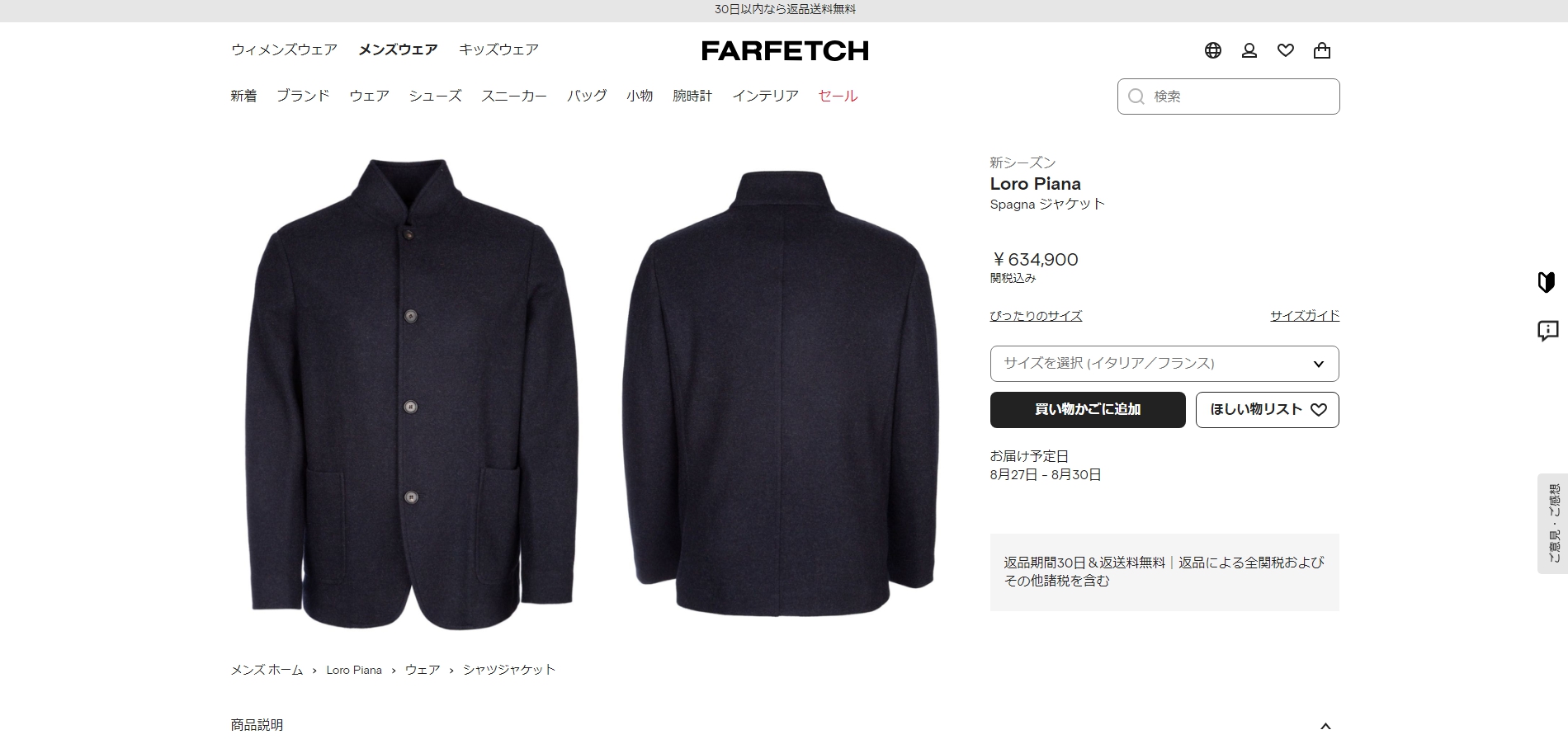The height and width of the screenshot is (744, 1568).
Task: Open the language and region globe icon
Action: [1212, 50]
